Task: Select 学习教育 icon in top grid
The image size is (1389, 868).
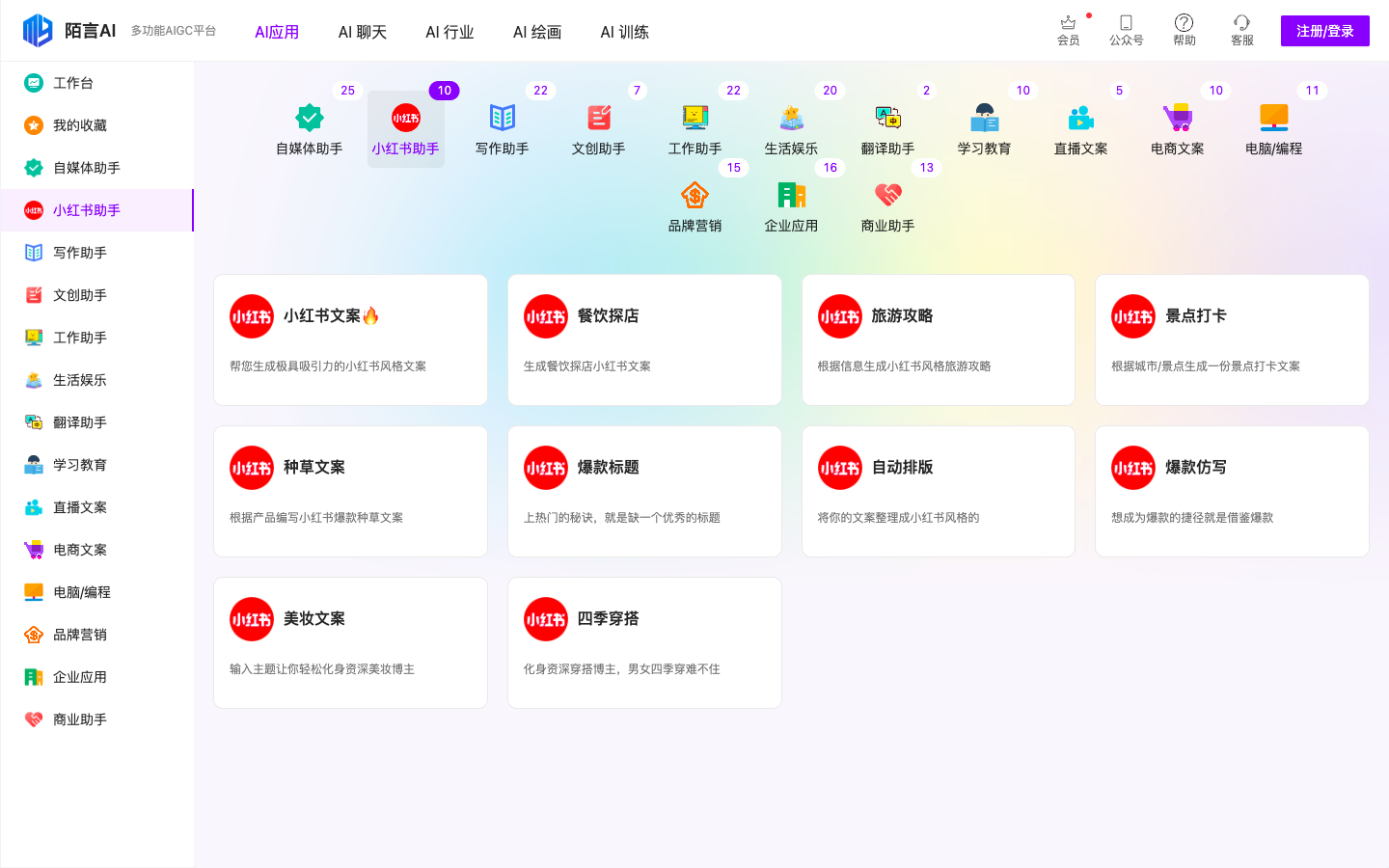Action: click(x=985, y=118)
